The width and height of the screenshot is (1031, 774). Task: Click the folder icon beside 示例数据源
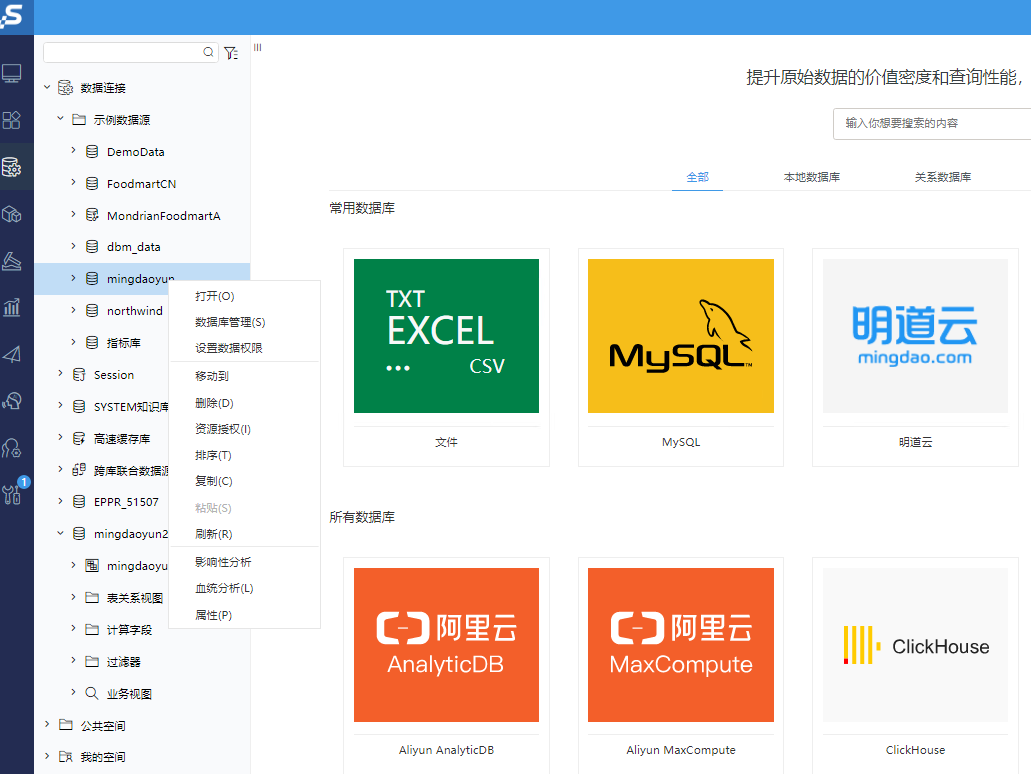(79, 120)
